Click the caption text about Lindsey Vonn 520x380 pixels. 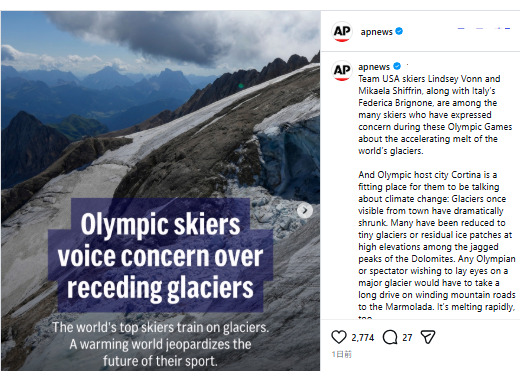pos(435,115)
